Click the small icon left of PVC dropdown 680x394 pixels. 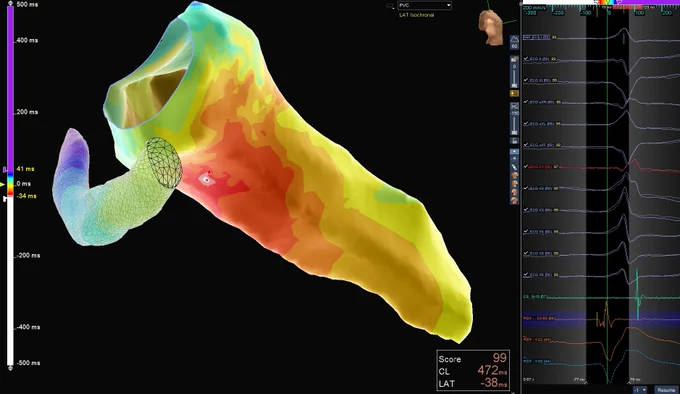390,6
